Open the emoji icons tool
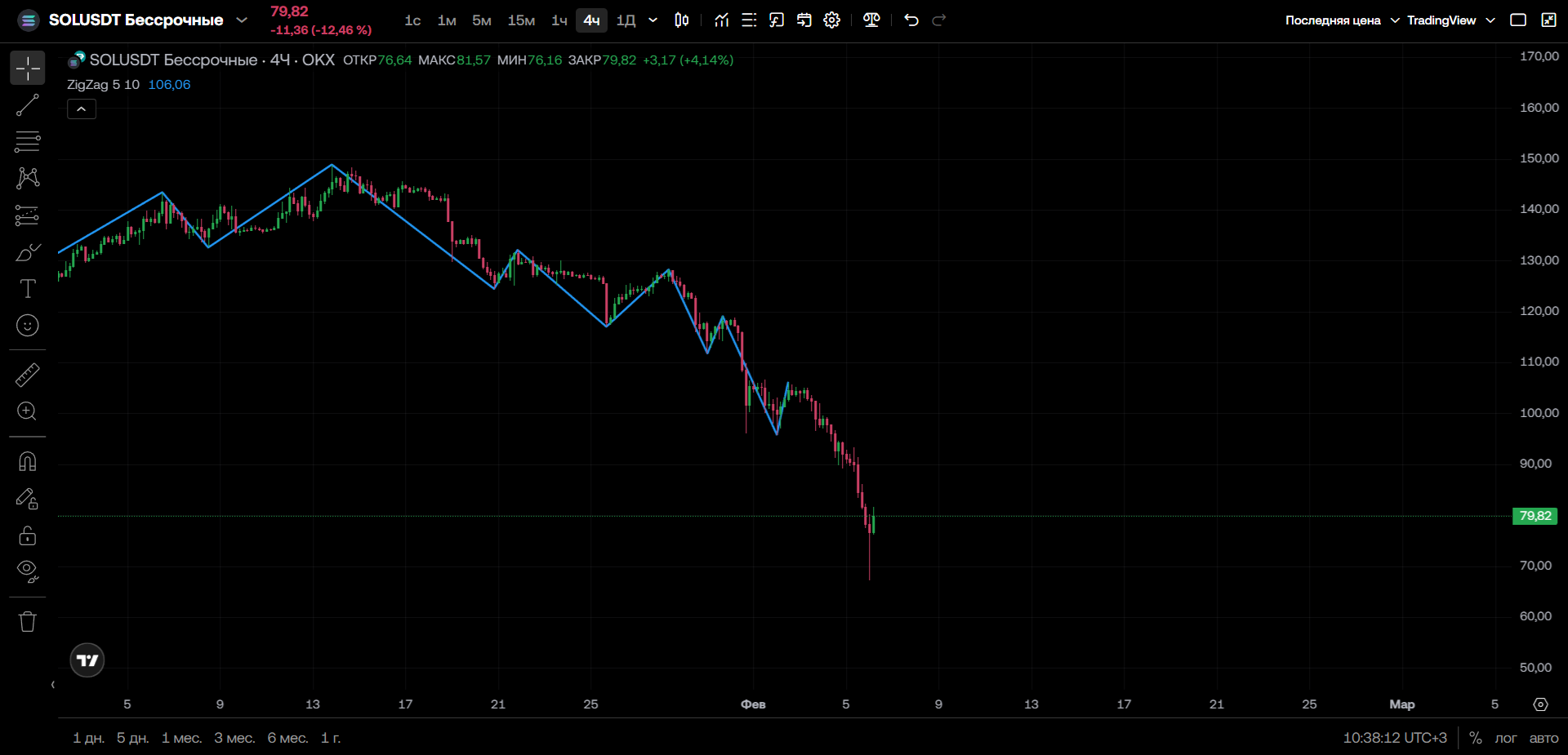The height and width of the screenshot is (755, 1568). 28,326
